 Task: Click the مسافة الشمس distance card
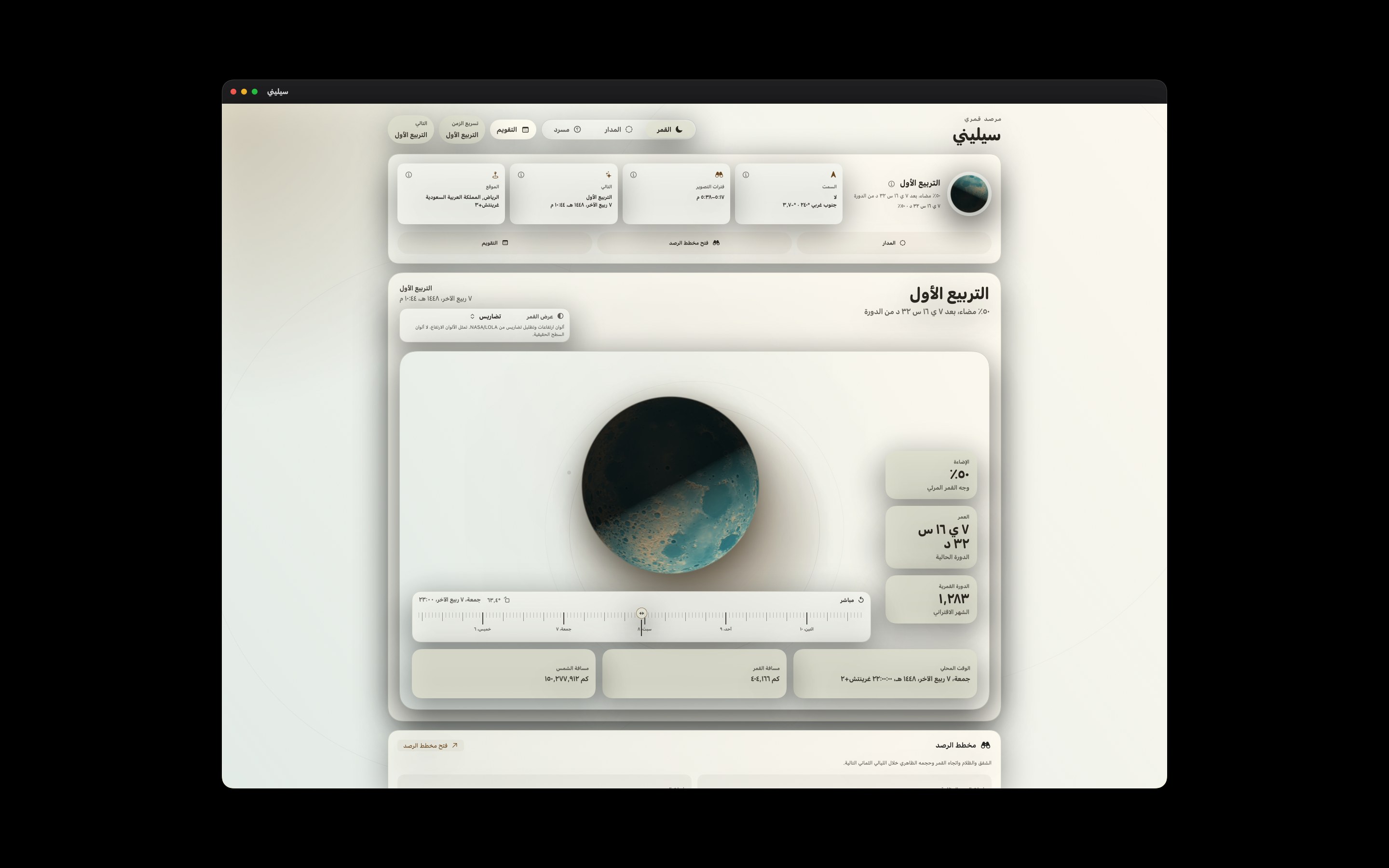click(504, 674)
